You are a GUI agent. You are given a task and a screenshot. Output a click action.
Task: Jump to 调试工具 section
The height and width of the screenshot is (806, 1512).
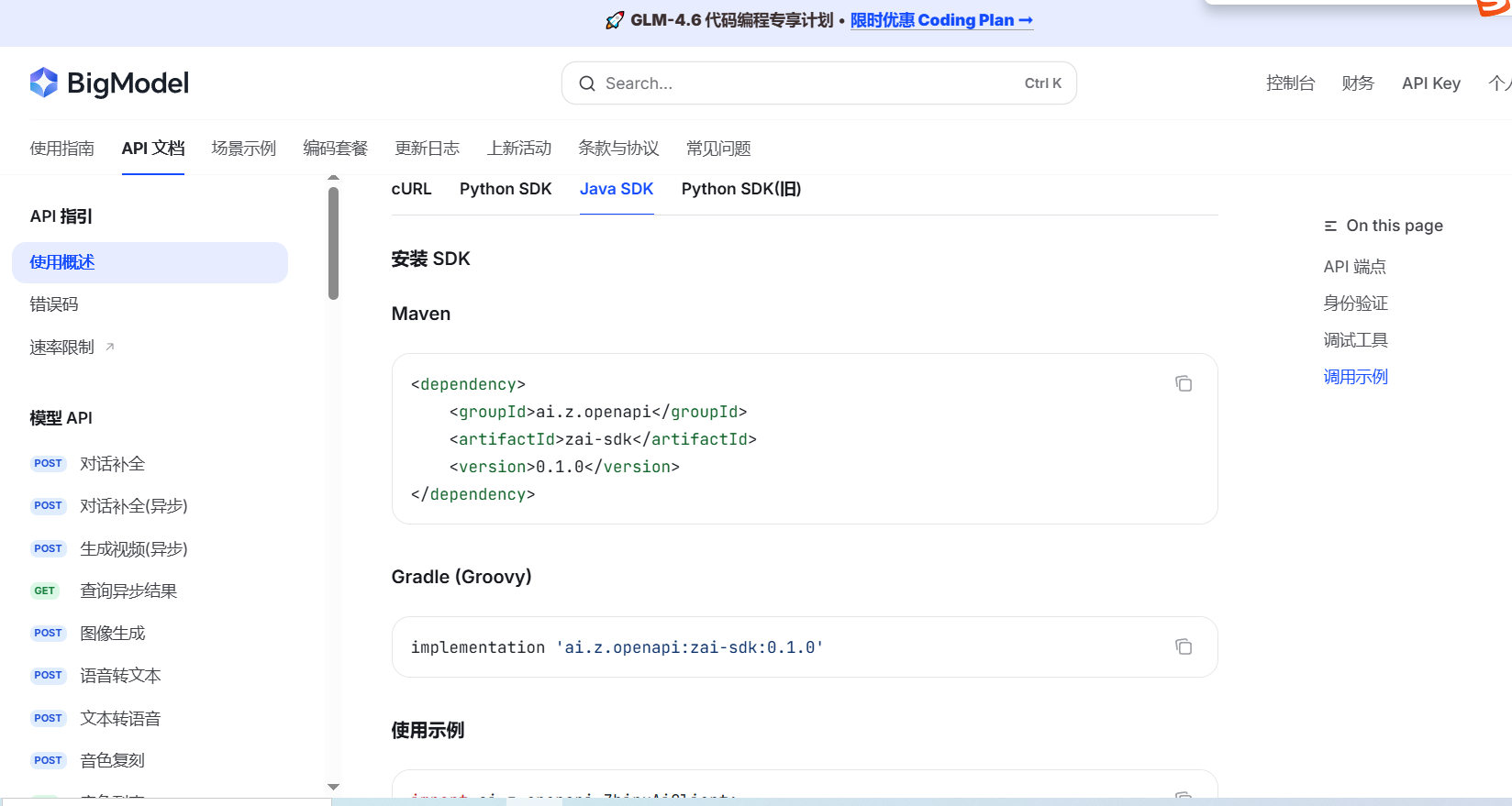[1356, 340]
